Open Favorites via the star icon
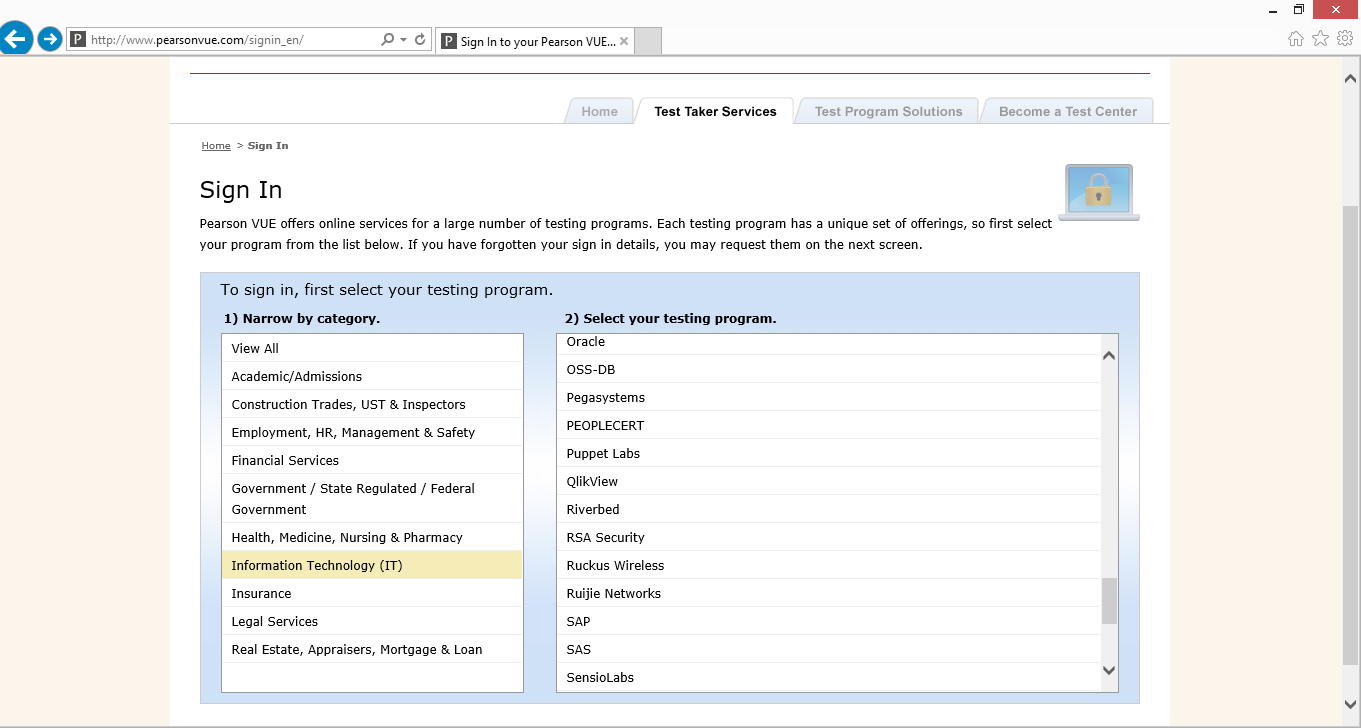Screen dimensions: 1361x728 click(1320, 37)
